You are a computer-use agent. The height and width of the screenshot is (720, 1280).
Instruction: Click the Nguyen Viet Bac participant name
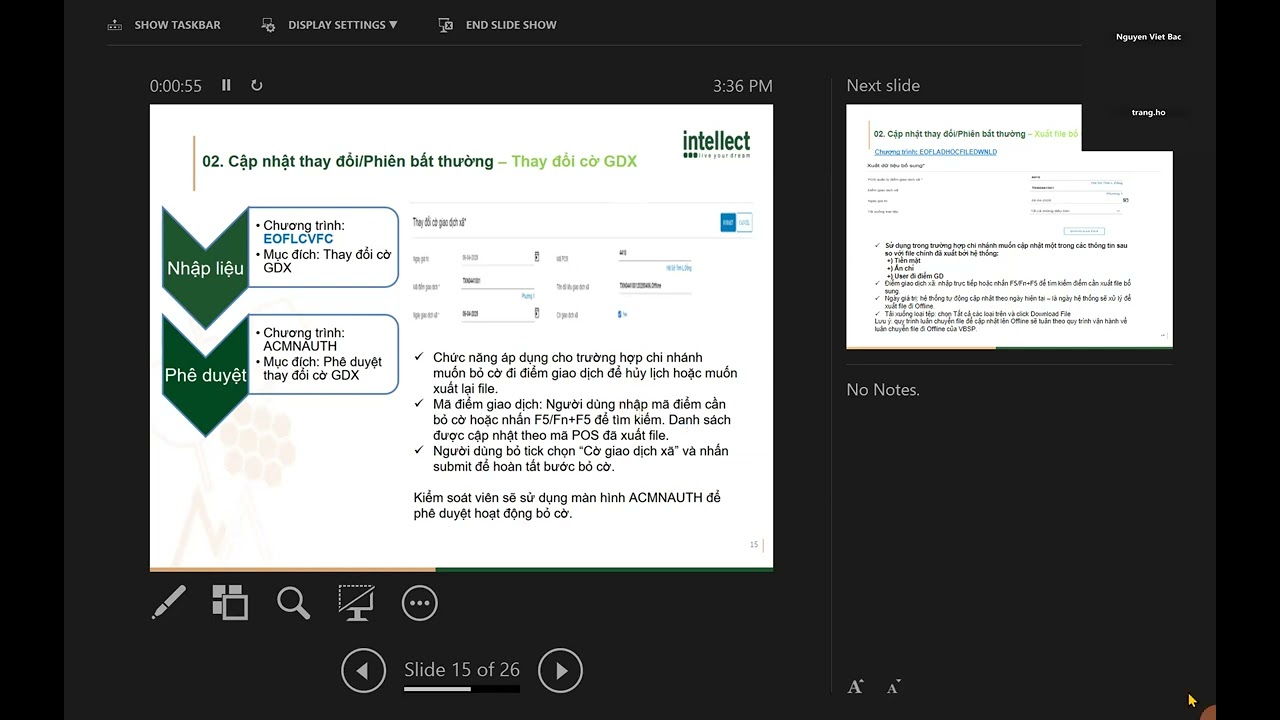(x=1149, y=37)
